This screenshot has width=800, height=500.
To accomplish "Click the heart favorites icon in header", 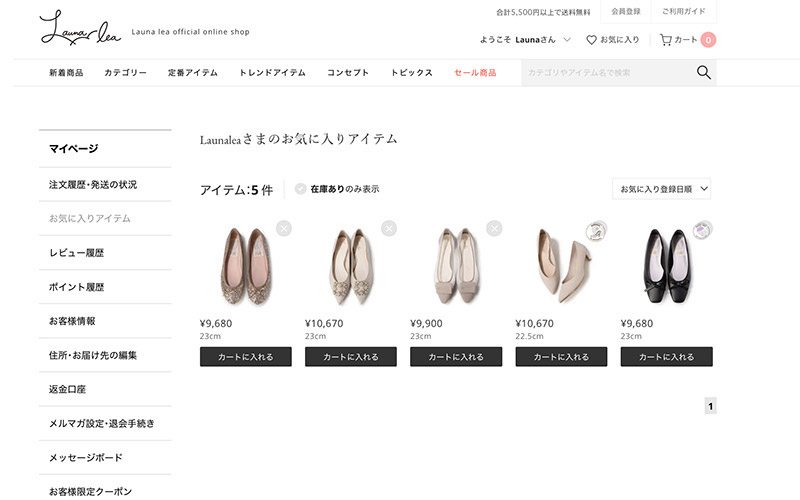I will (x=591, y=40).
